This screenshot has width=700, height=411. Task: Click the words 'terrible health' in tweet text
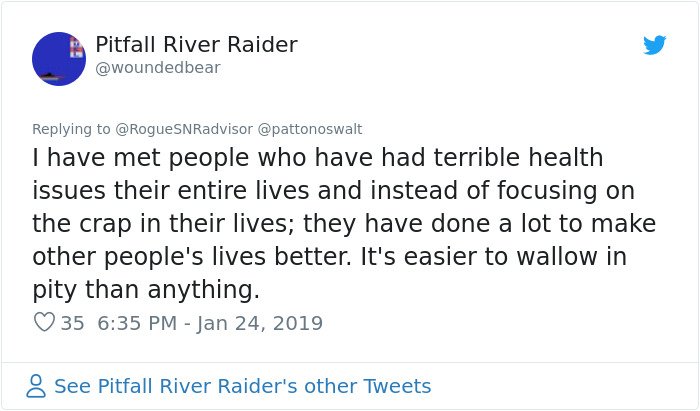(x=518, y=158)
